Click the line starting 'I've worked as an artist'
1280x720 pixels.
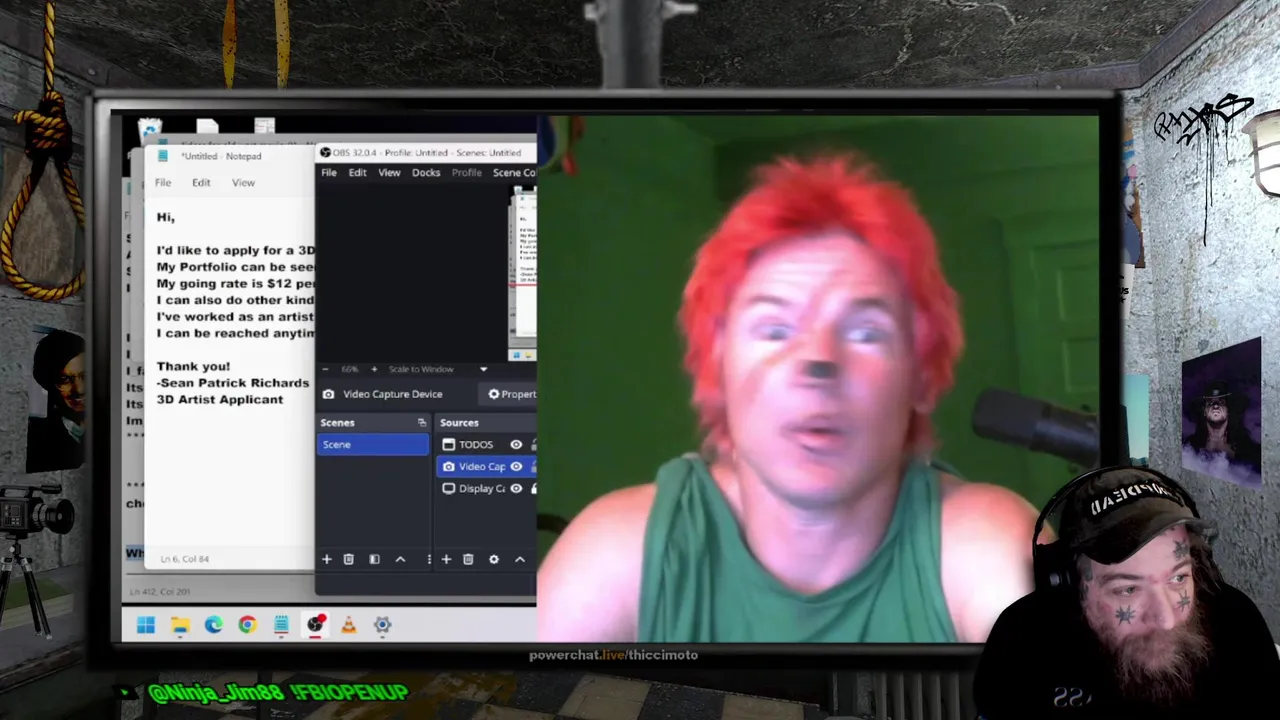[235, 317]
